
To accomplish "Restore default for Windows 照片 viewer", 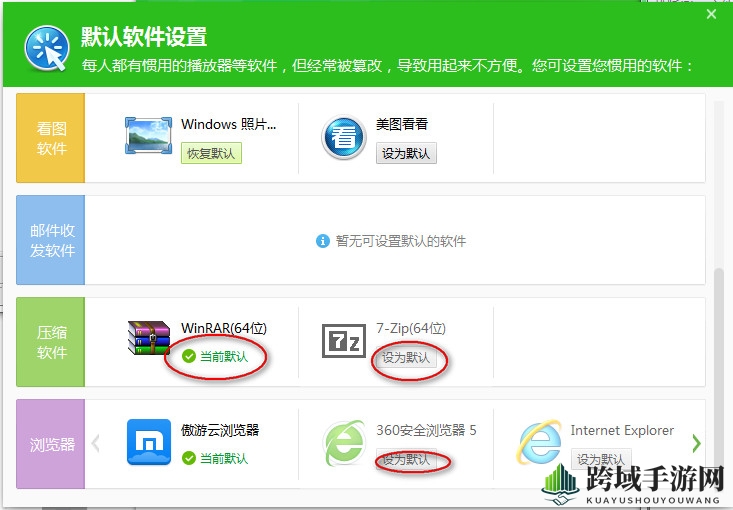I will pos(211,153).
